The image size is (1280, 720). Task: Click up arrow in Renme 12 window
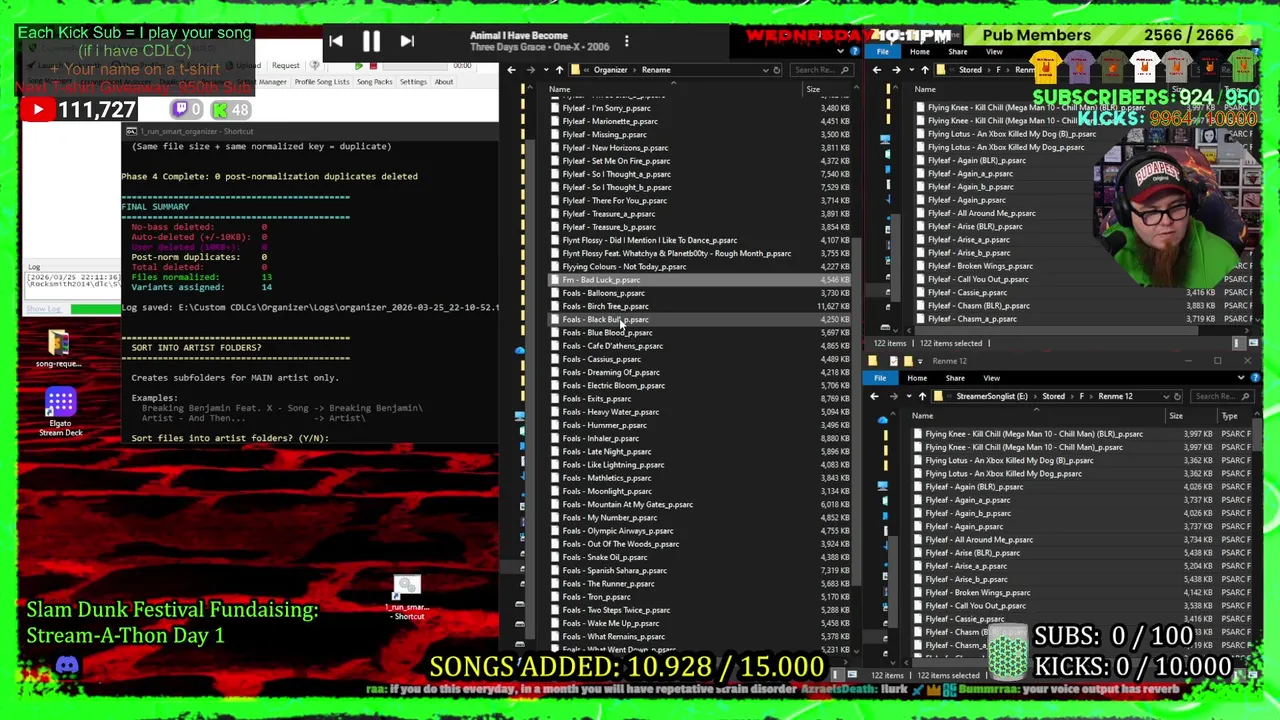(922, 396)
